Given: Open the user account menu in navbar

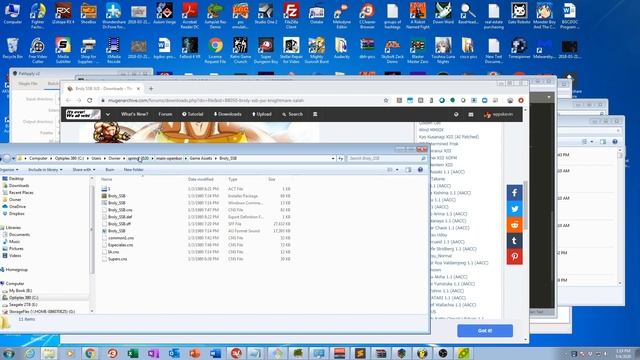Looking at the screenshot, I should click(498, 115).
